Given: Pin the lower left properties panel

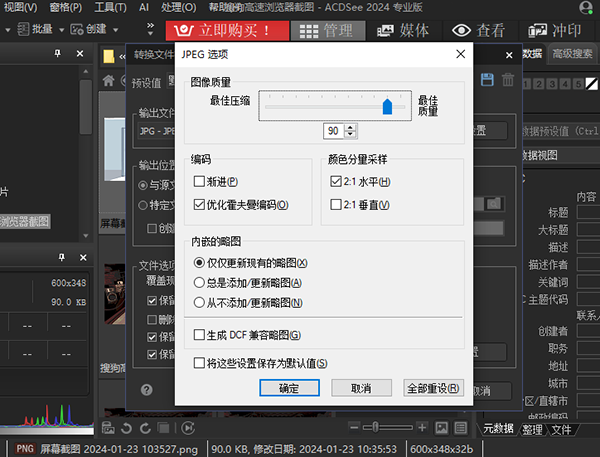Looking at the screenshot, I should pyautogui.click(x=62, y=257).
